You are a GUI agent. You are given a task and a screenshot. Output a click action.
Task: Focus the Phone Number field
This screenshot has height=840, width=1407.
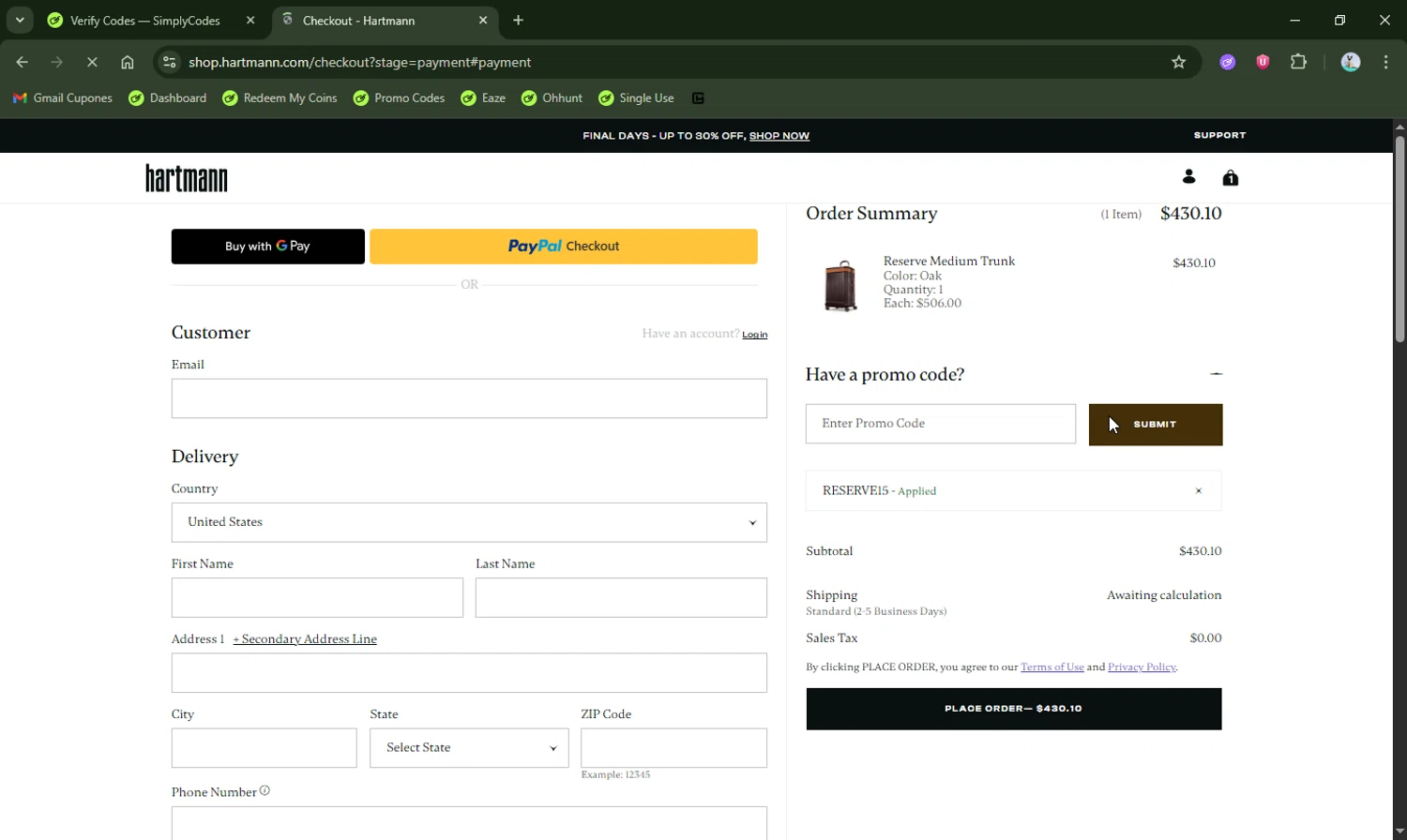coord(469,823)
